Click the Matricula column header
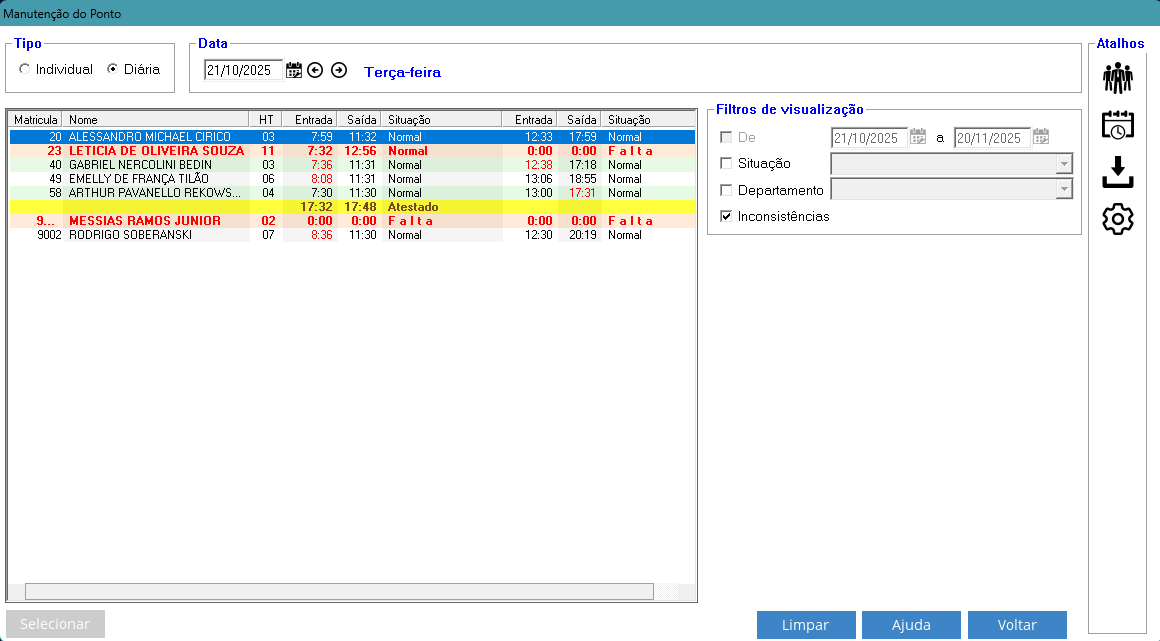 click(x=36, y=119)
